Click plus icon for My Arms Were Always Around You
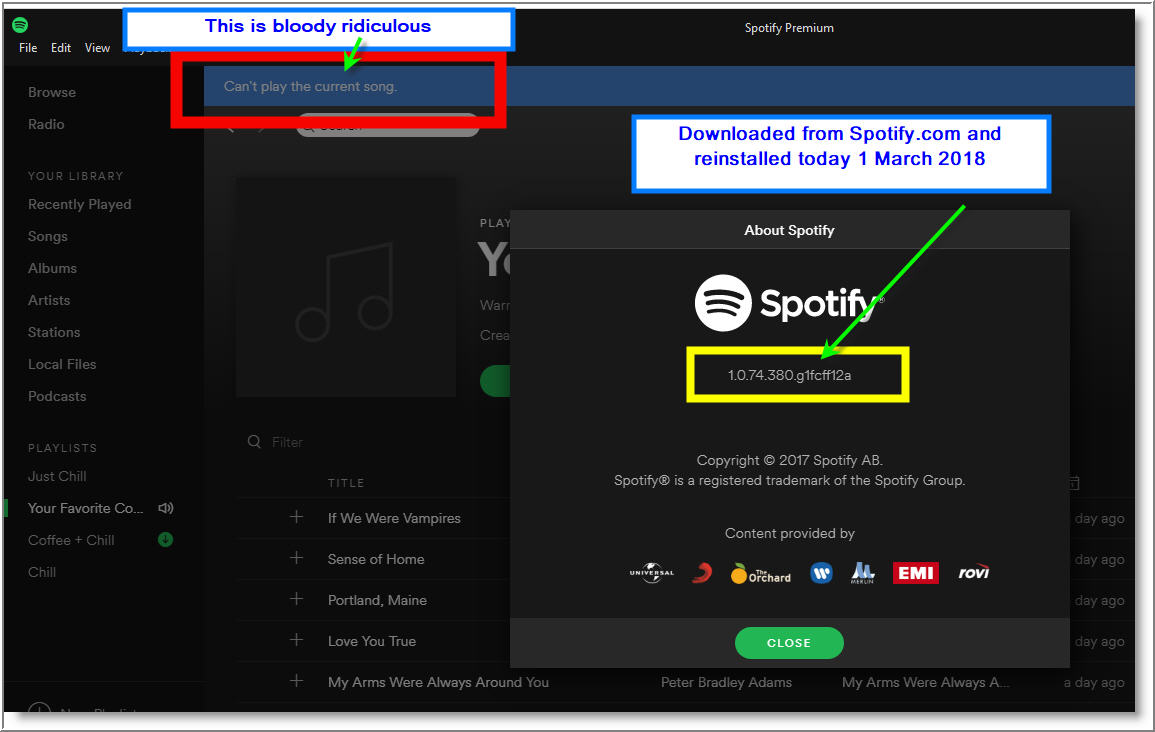Viewport: 1155px width, 732px height. [x=296, y=681]
